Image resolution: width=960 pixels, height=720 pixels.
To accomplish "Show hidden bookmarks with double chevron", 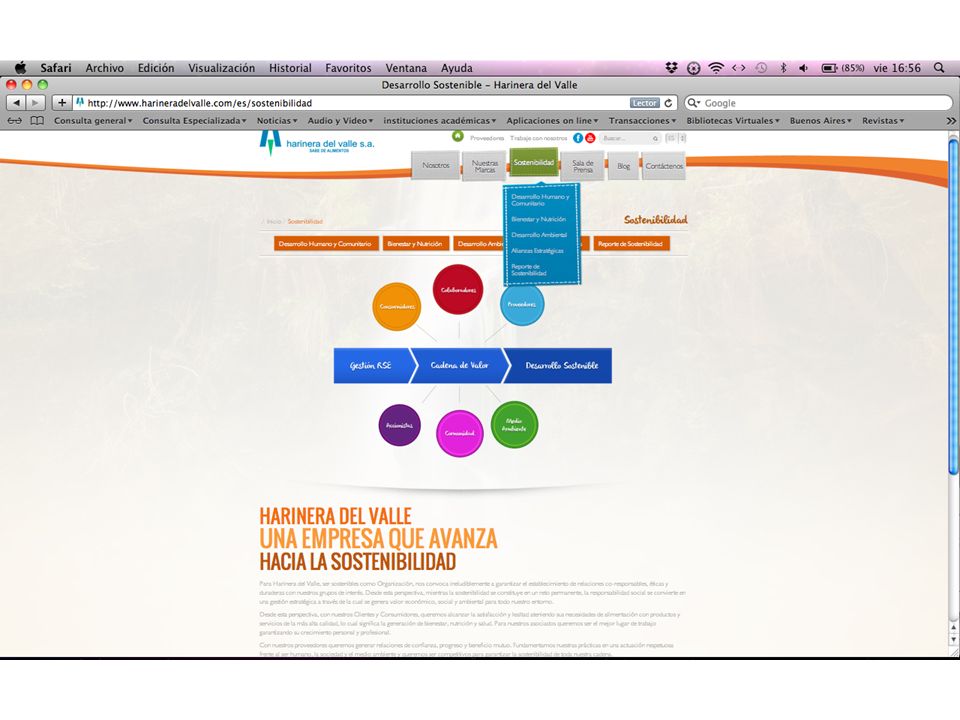I will [951, 121].
